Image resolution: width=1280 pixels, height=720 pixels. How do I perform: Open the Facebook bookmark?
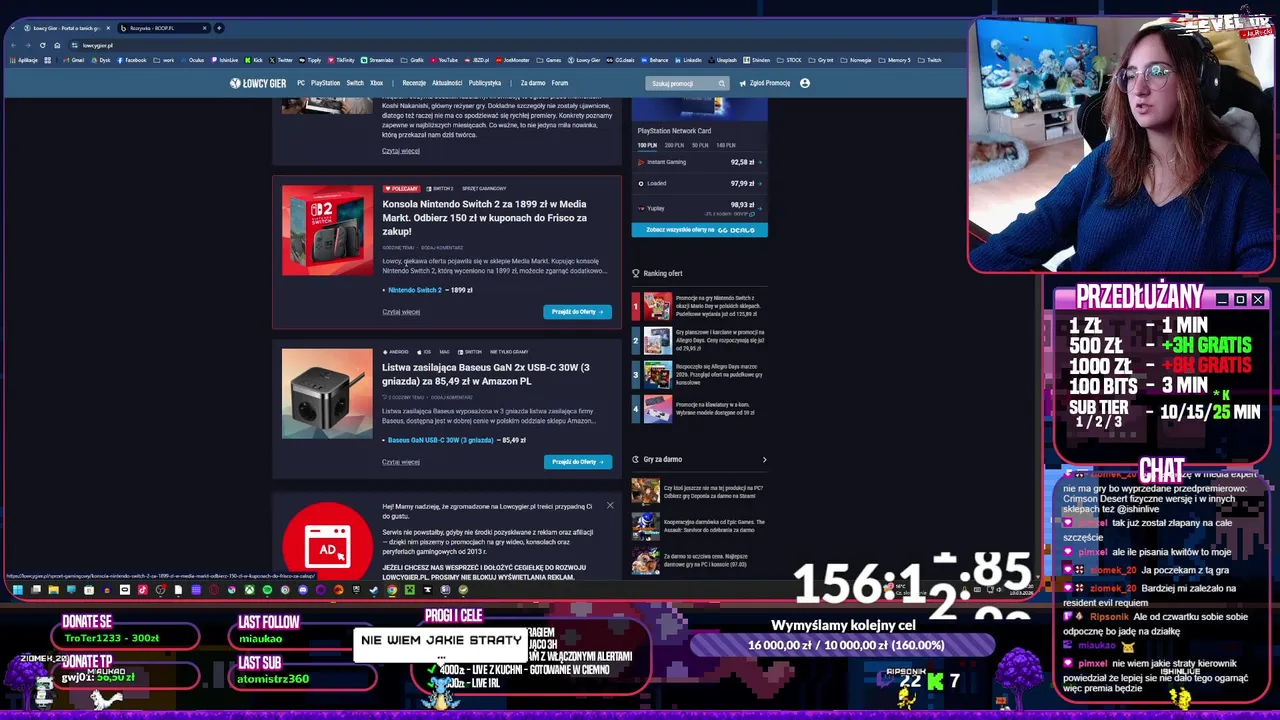pyautogui.click(x=132, y=60)
